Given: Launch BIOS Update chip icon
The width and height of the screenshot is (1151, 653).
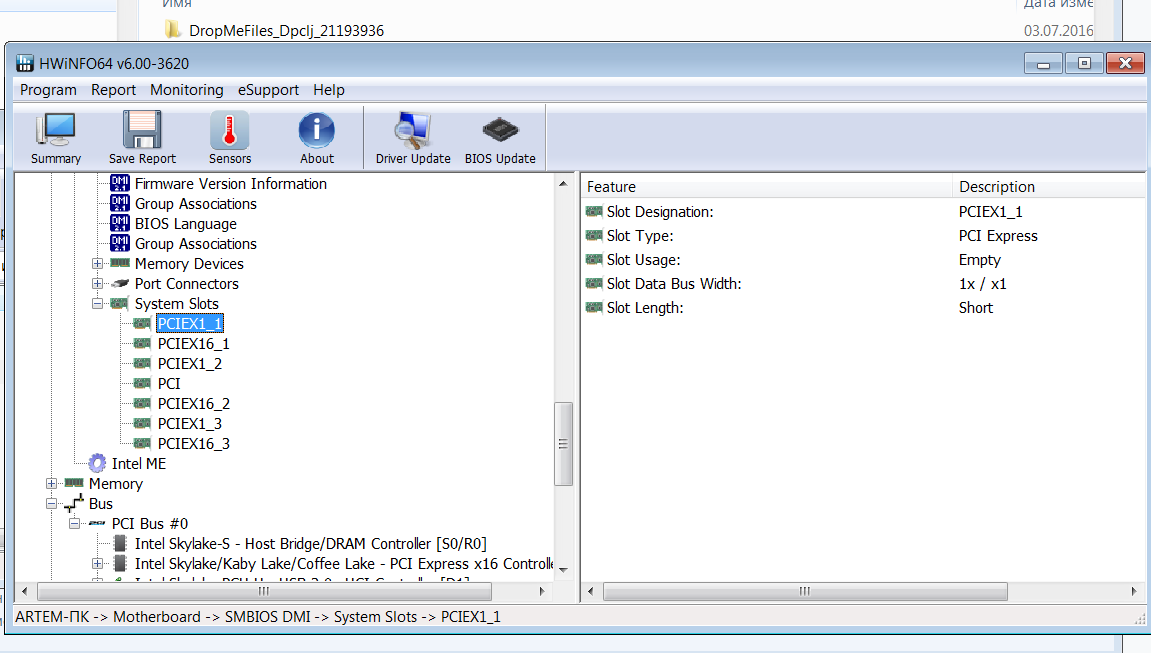Looking at the screenshot, I should 500,130.
